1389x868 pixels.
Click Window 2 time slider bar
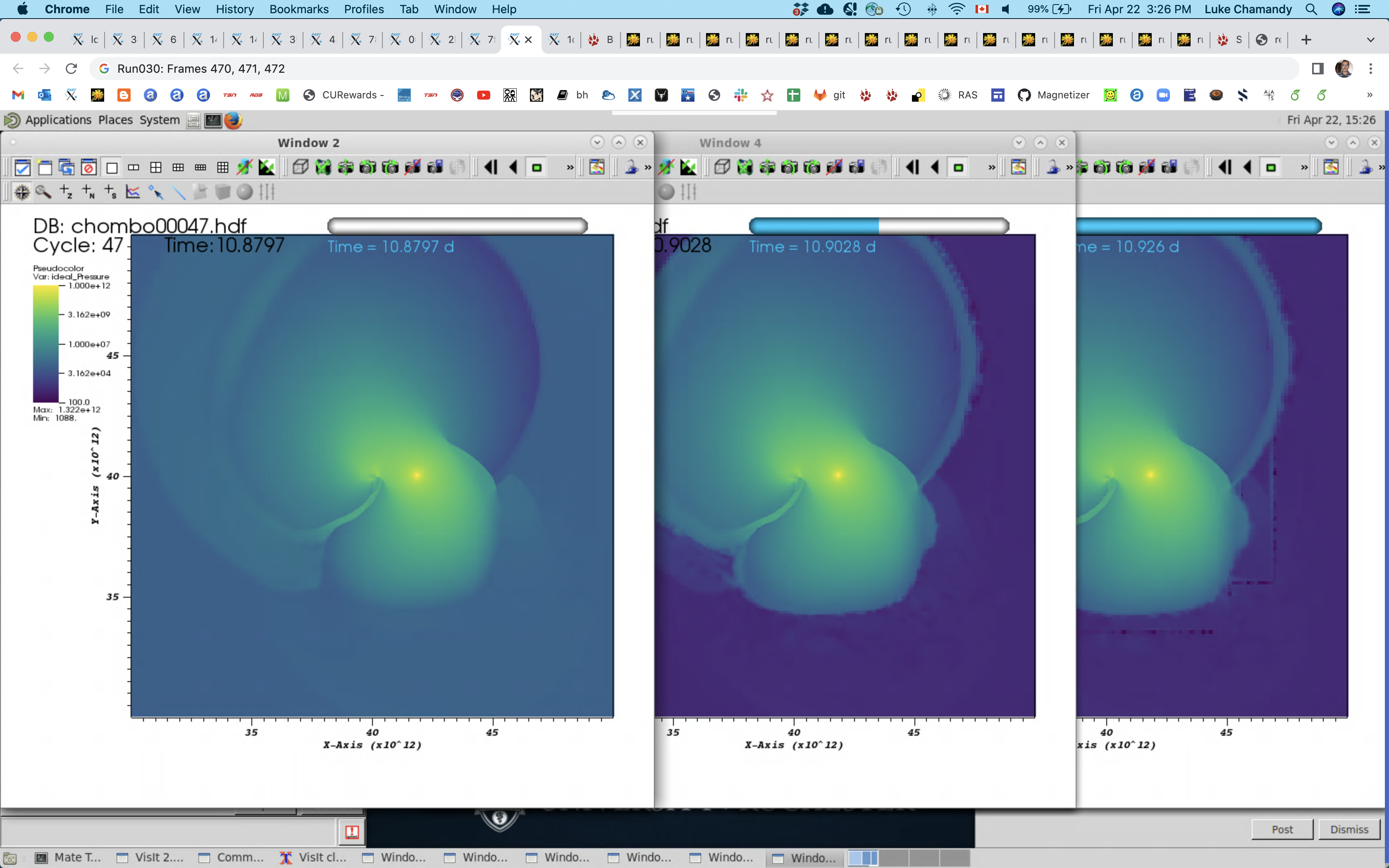pos(458,226)
